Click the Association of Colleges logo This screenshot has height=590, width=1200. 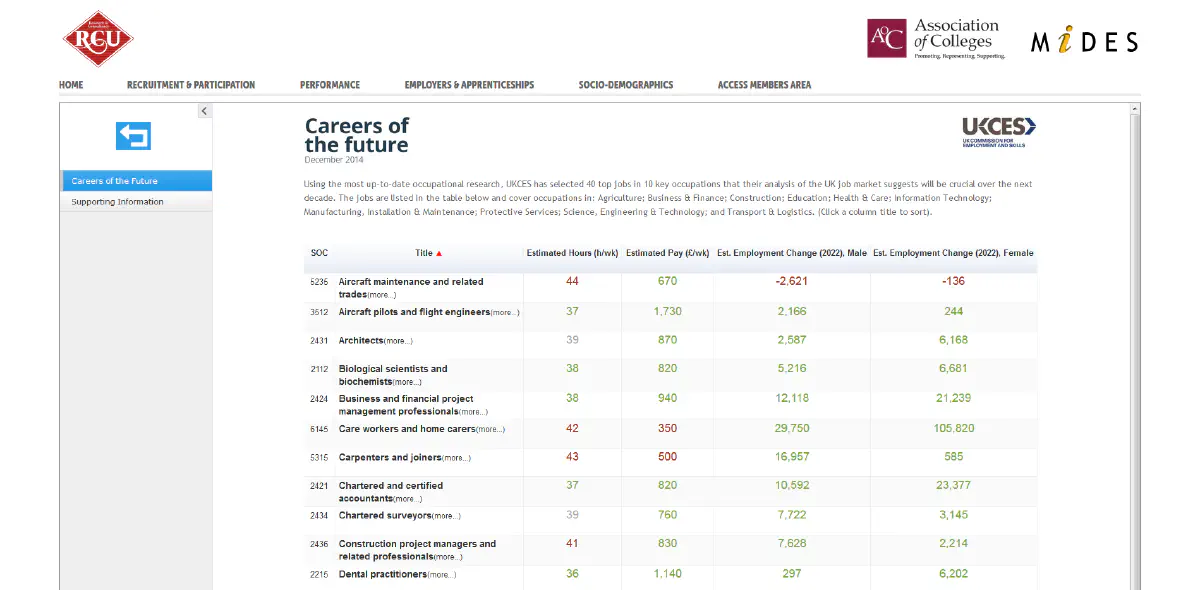(x=932, y=38)
